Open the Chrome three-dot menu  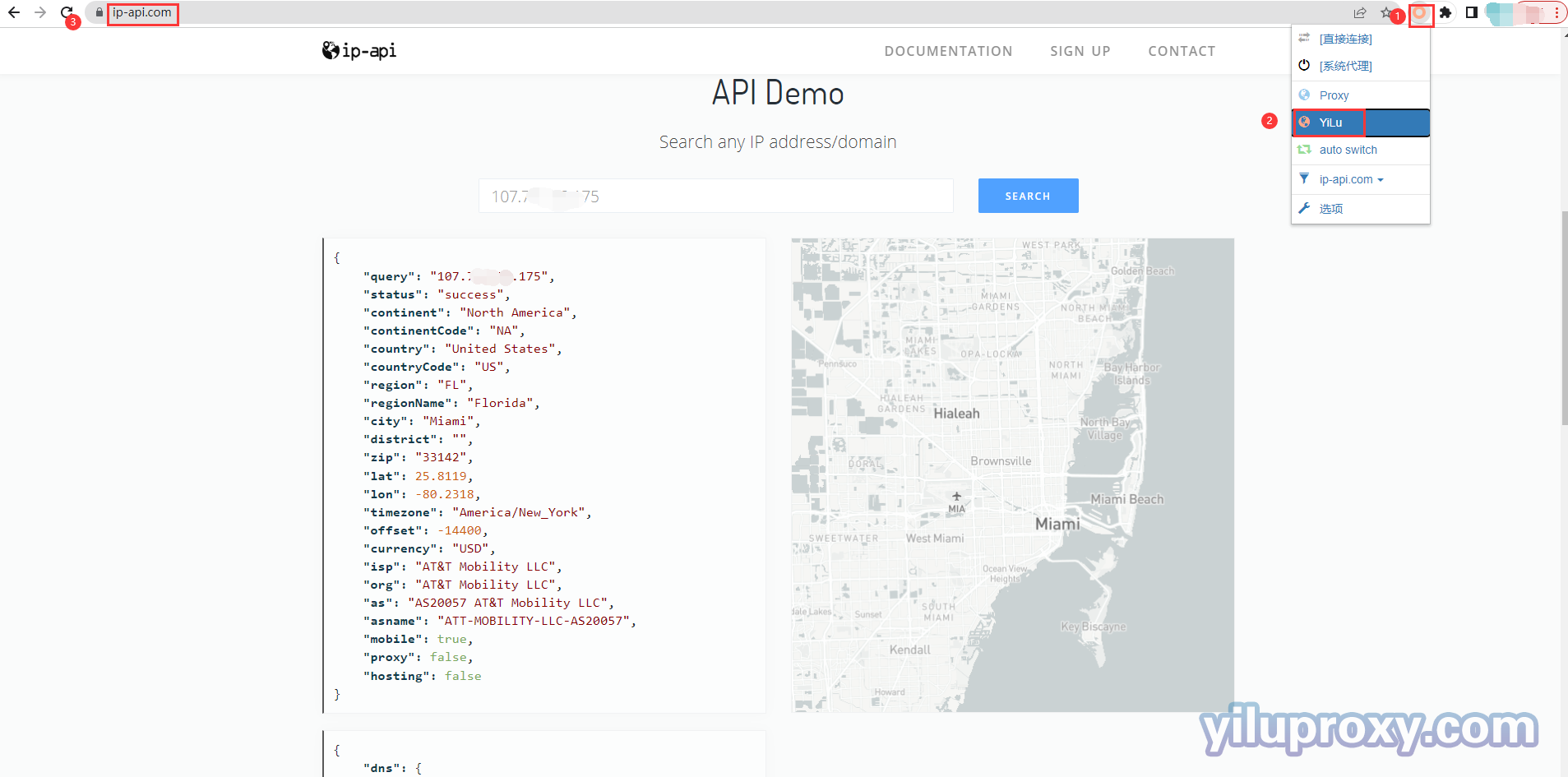point(1556,12)
